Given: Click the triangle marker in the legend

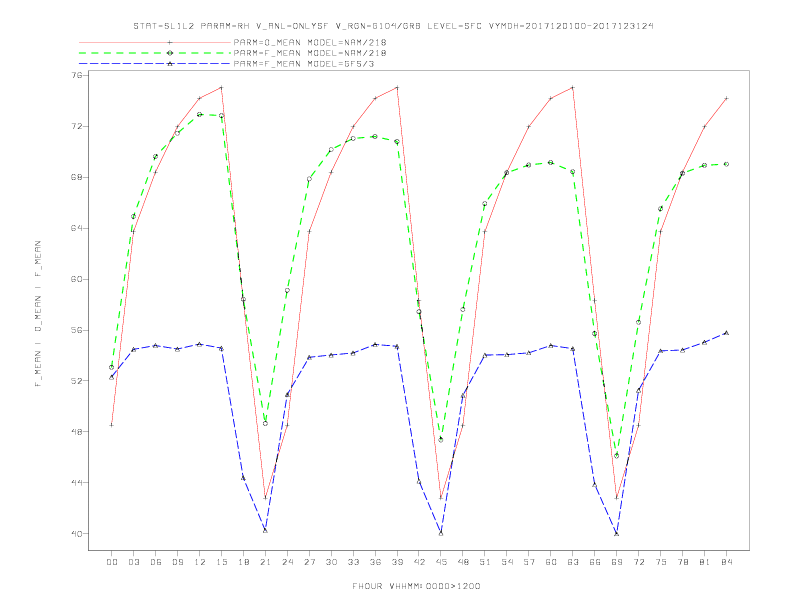Looking at the screenshot, I should [170, 64].
